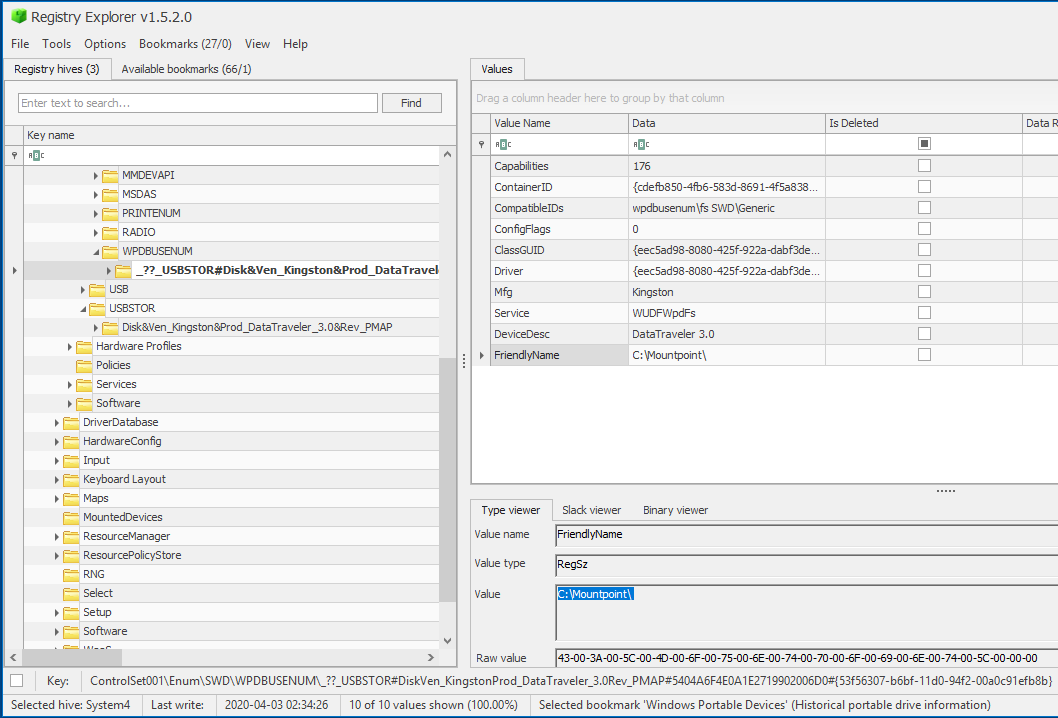
Task: Switch to the Binary viewer tab
Action: (675, 510)
